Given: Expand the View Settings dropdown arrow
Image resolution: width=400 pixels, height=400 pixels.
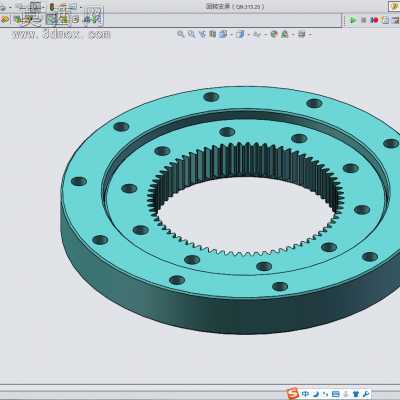Looking at the screenshot, I should [310, 35].
